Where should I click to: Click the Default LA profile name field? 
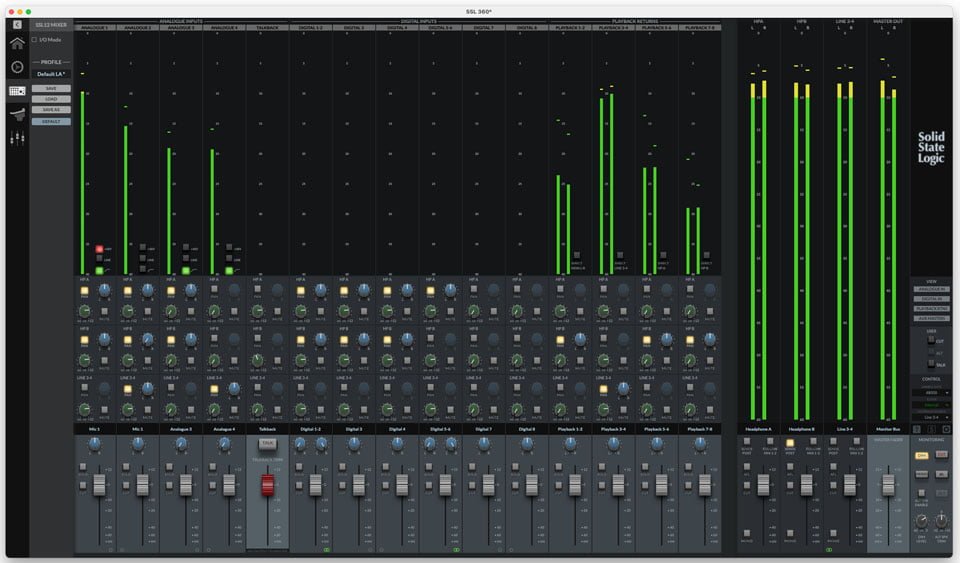[x=51, y=74]
